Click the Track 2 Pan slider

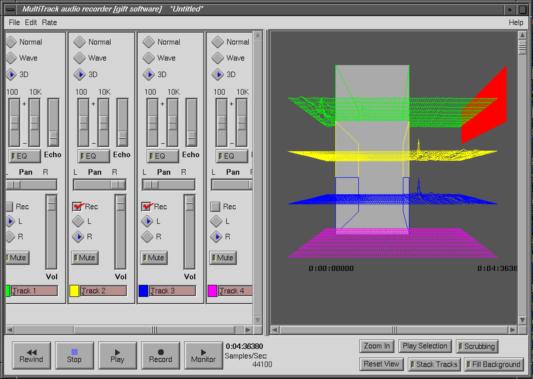(99, 185)
